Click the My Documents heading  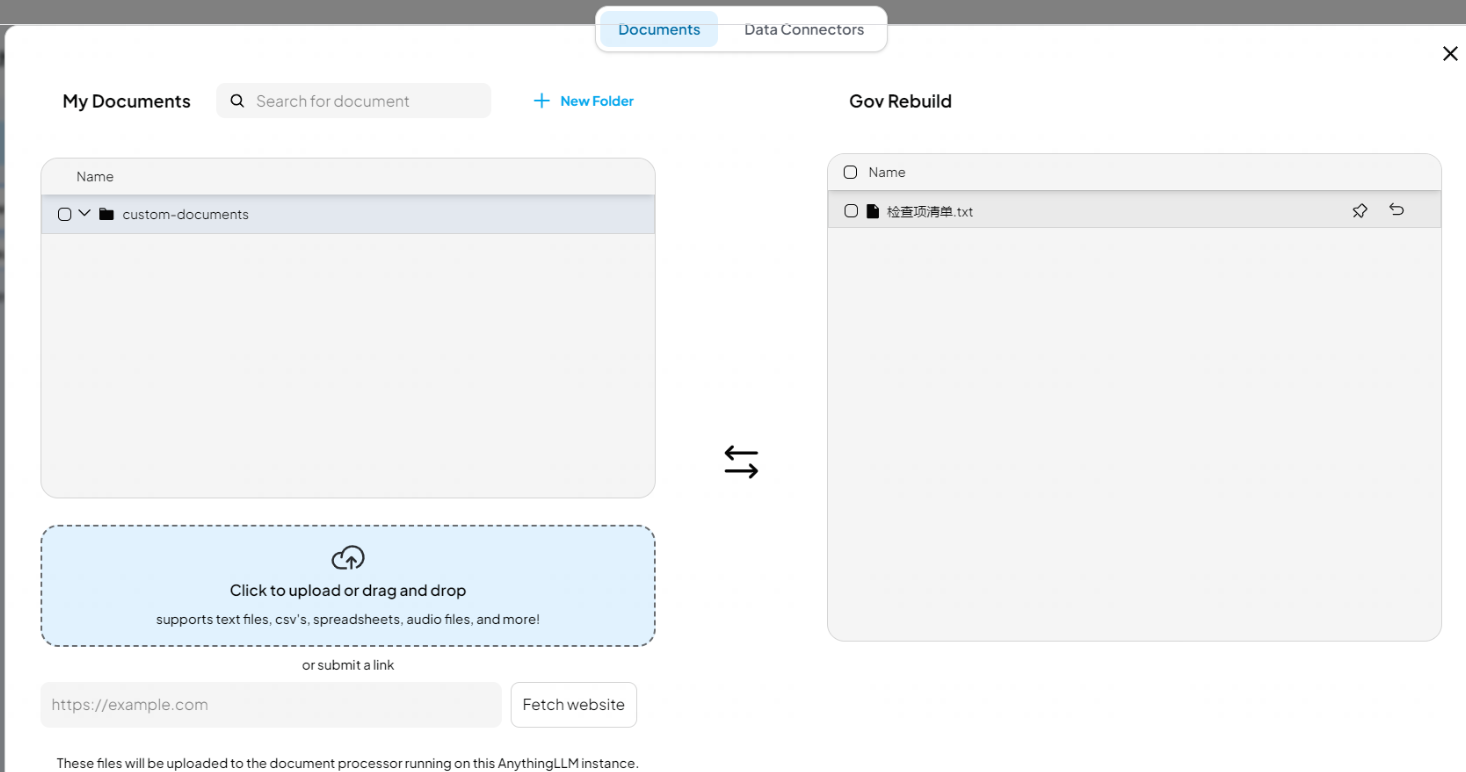(126, 101)
